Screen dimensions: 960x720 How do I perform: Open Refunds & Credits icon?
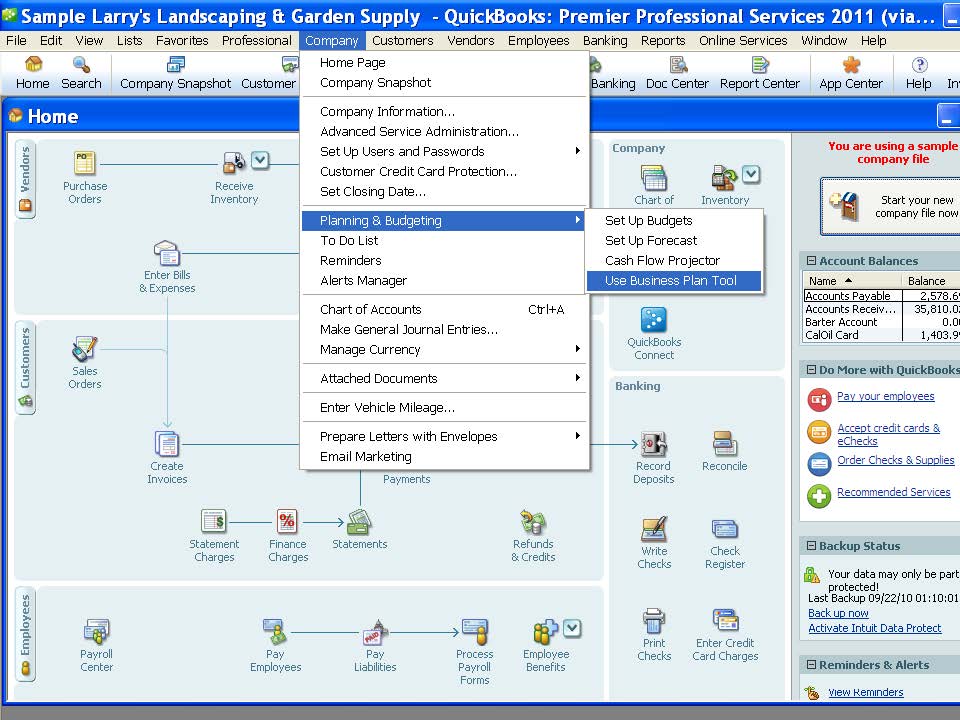(533, 522)
